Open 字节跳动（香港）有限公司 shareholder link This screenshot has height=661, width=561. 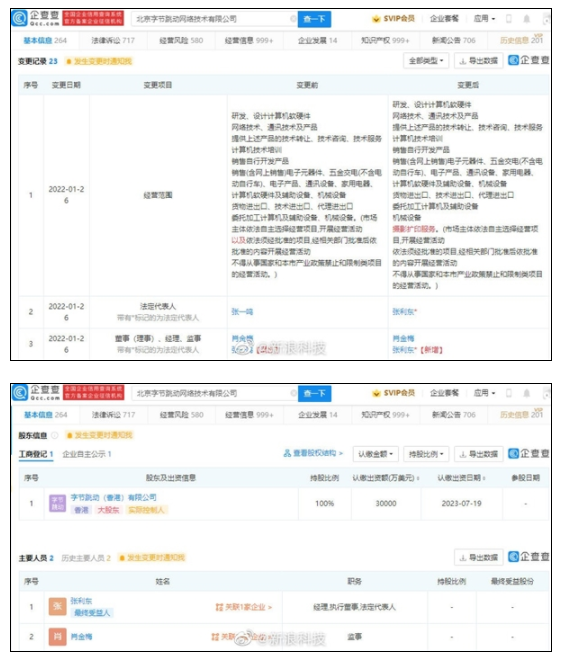[113, 498]
